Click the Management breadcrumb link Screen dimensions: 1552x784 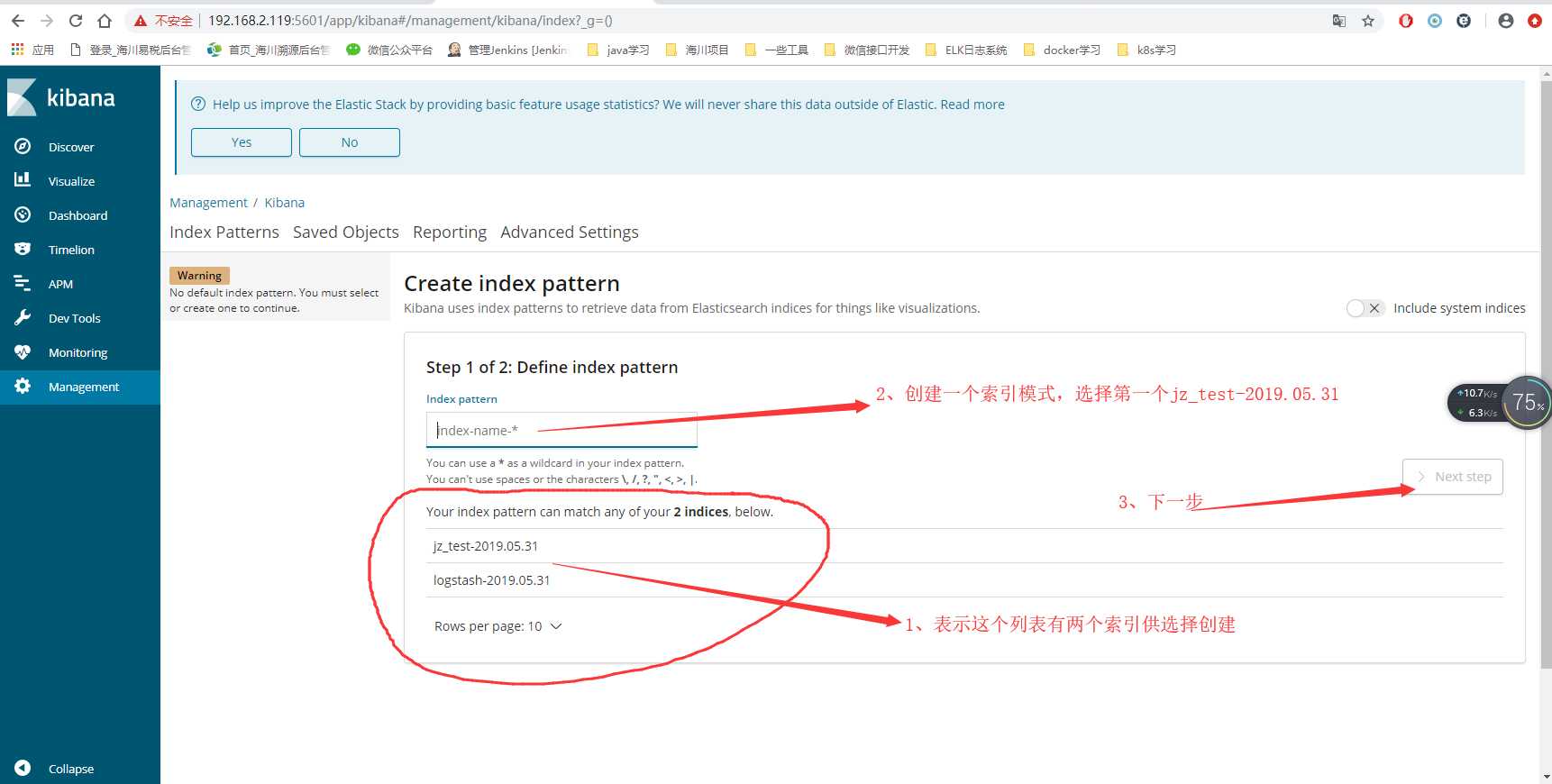[208, 203]
